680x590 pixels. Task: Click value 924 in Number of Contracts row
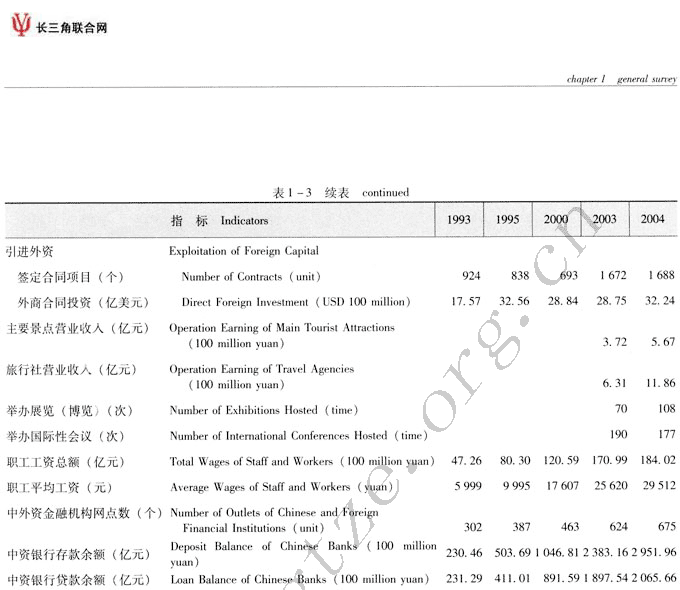click(471, 275)
